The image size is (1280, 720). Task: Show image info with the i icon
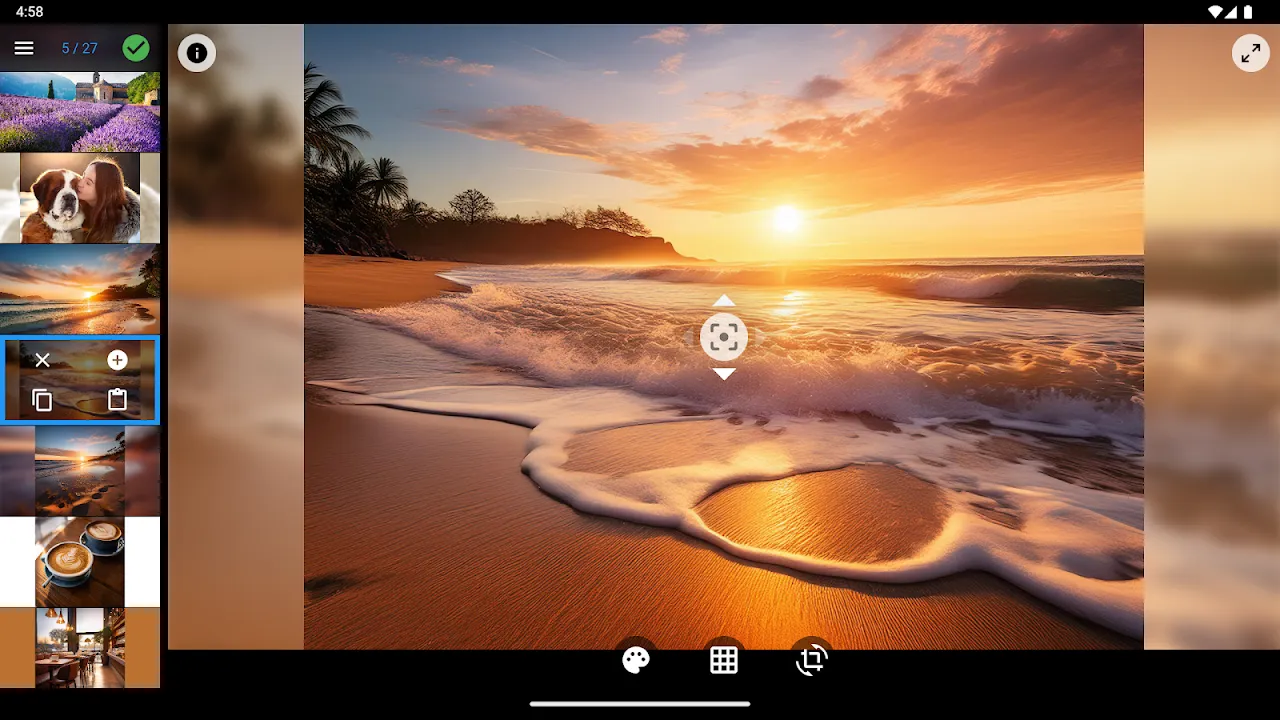tap(197, 53)
